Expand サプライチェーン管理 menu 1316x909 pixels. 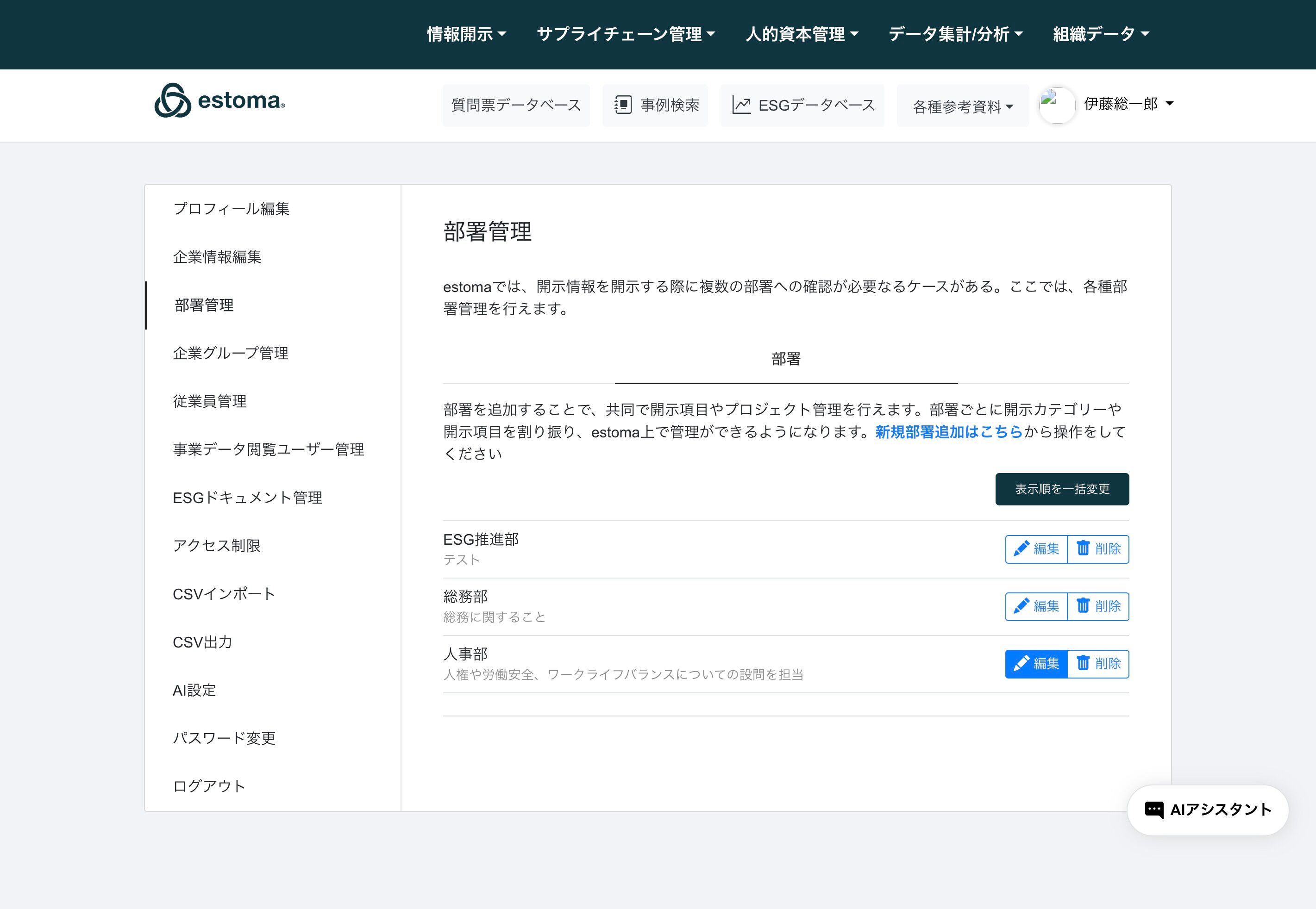coord(625,34)
